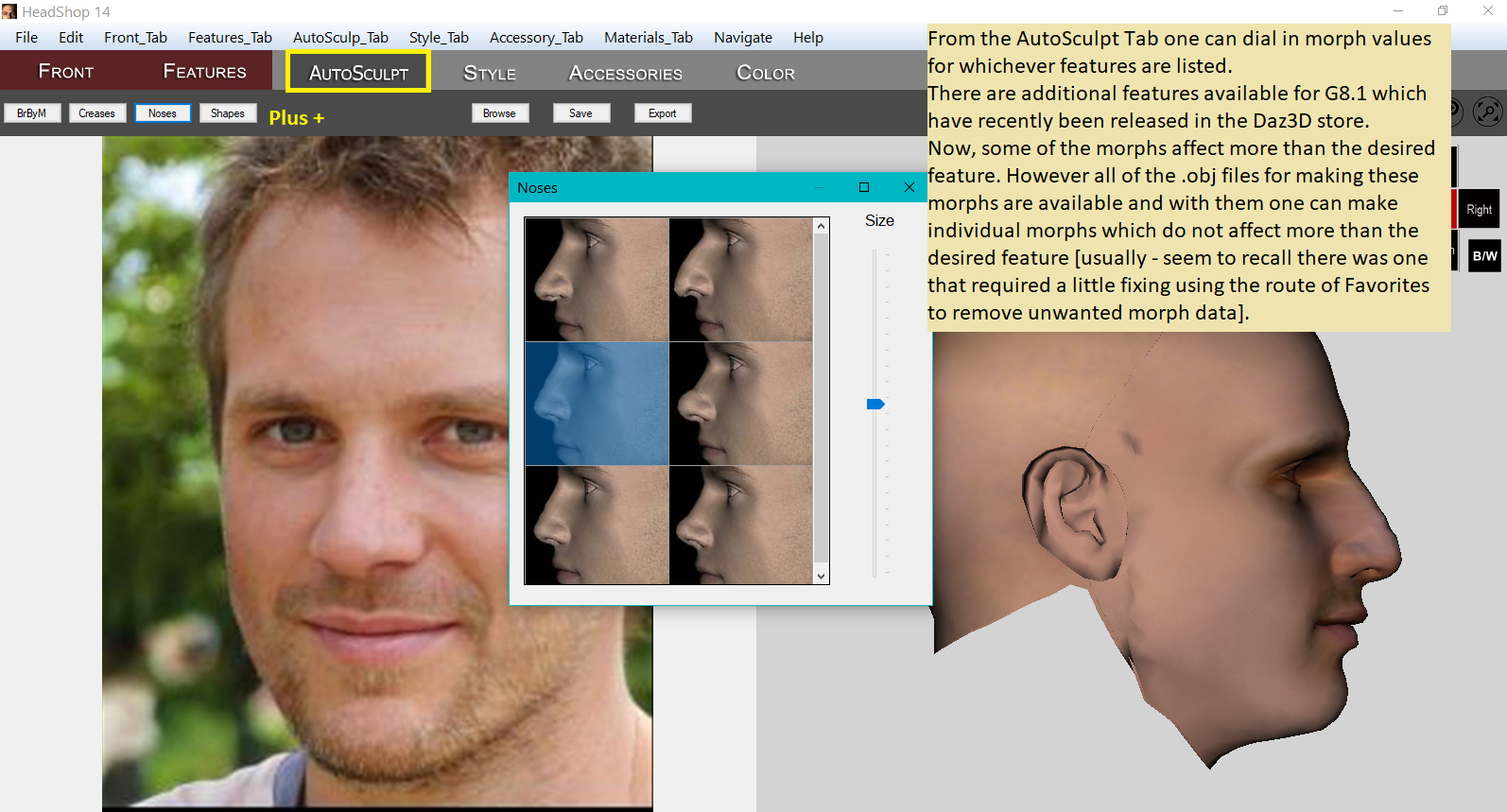Minimize the HeadShop 14 window
This screenshot has width=1507, height=812.
pos(1398,11)
